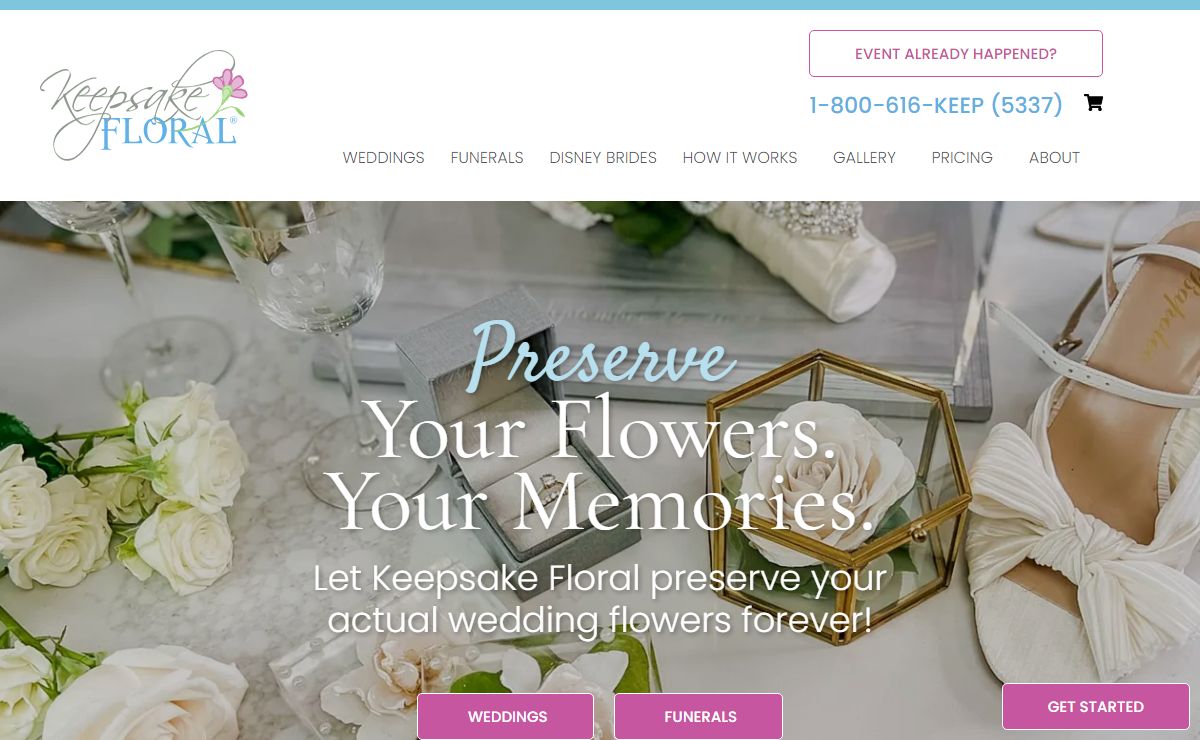
Task: Open Weddings in the top navigation menu
Action: tap(383, 158)
